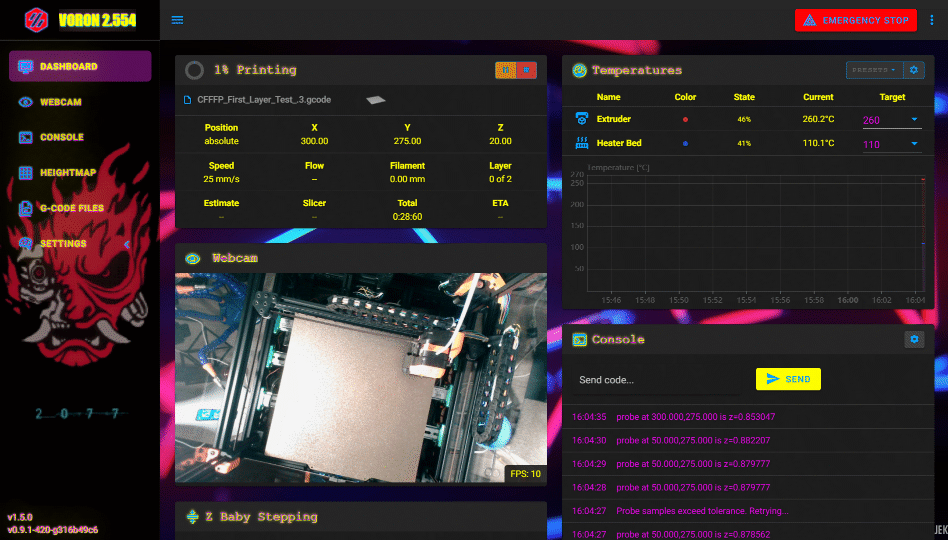The image size is (948, 540).
Task: Click the Console panel terminal icon
Action: tap(579, 340)
